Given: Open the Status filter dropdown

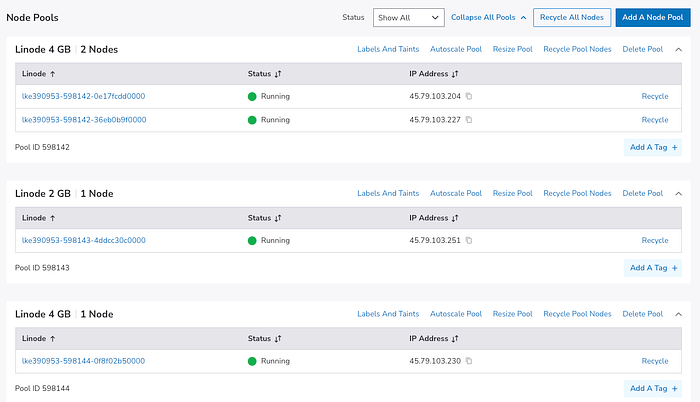Looking at the screenshot, I should click(x=408, y=17).
